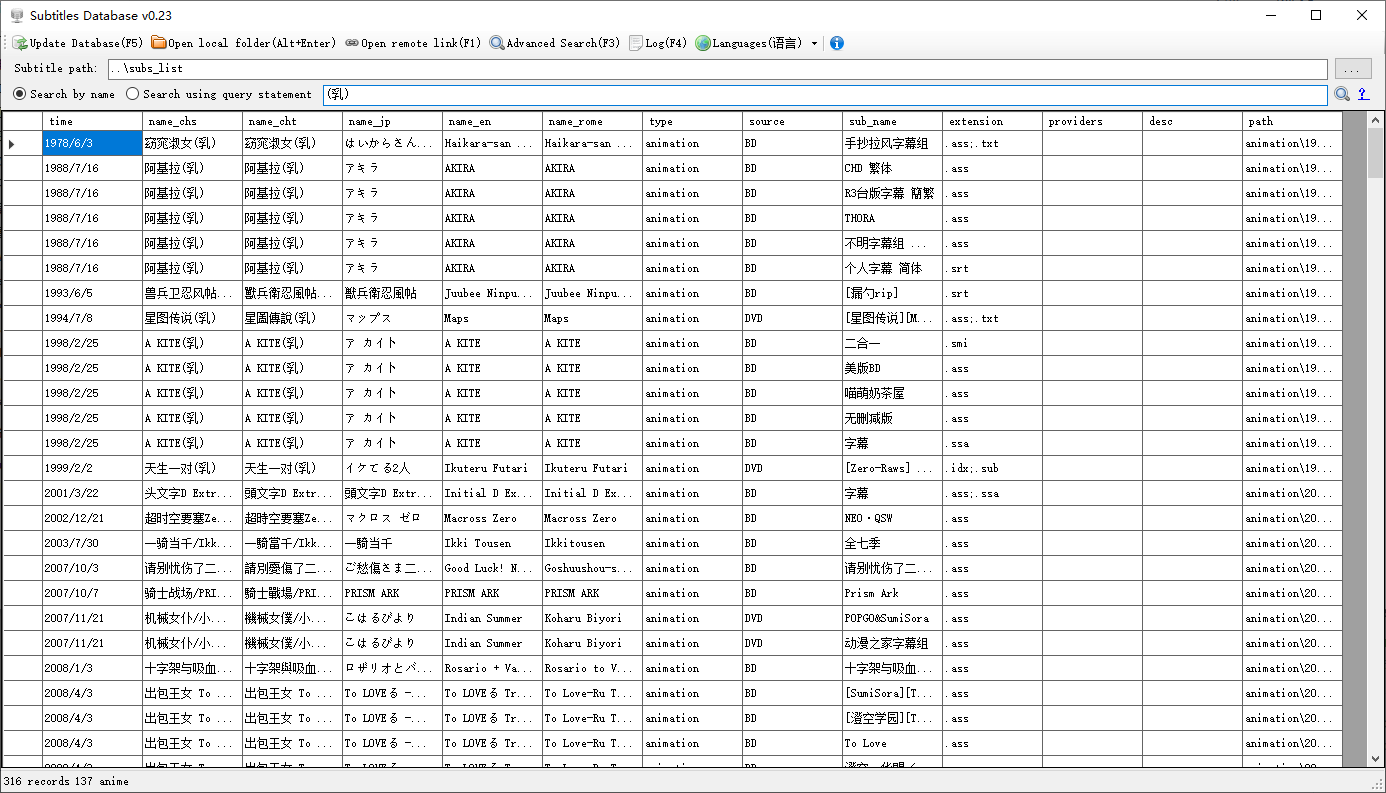Click the vertical scrollbar thumb
Viewport: 1386px width, 793px height.
pos(1375,153)
